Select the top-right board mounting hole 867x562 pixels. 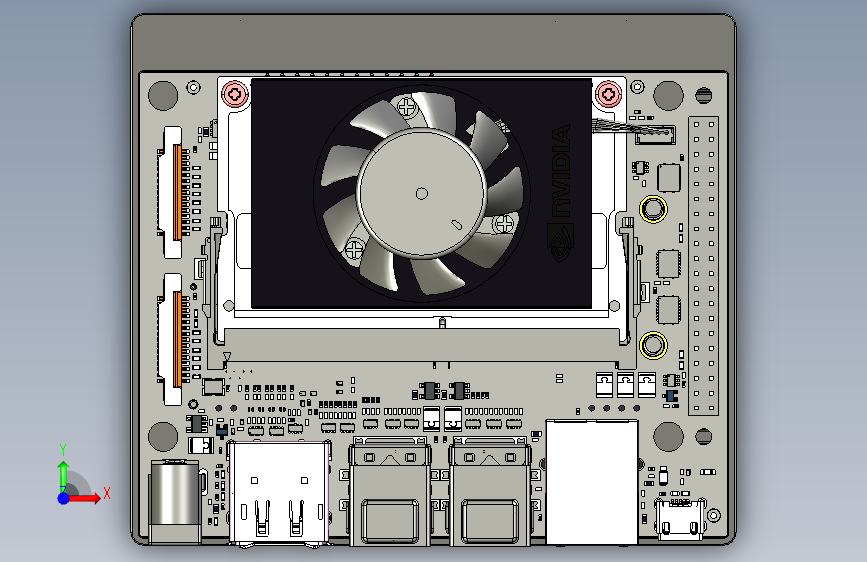[x=668, y=95]
